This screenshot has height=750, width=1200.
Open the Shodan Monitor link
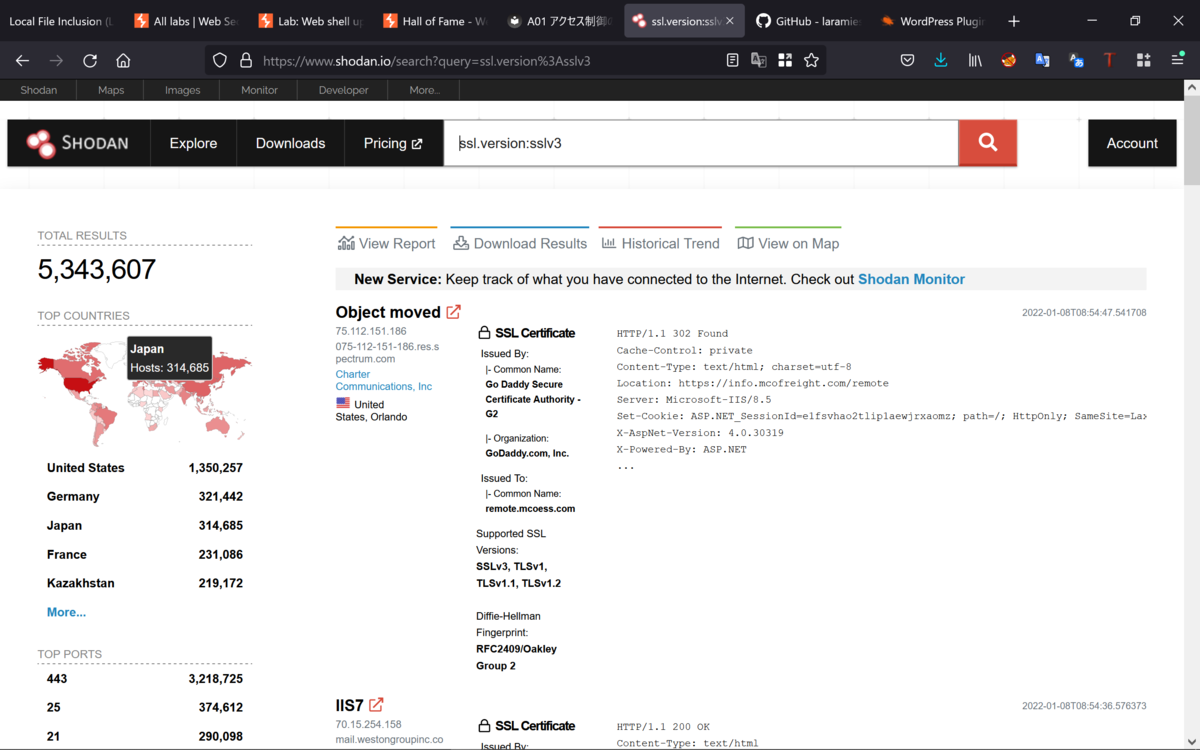[911, 279]
